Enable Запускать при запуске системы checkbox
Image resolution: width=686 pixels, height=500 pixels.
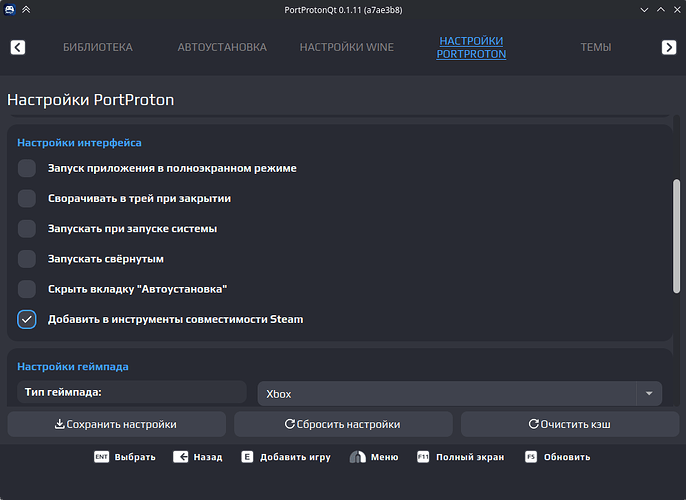[x=27, y=229]
